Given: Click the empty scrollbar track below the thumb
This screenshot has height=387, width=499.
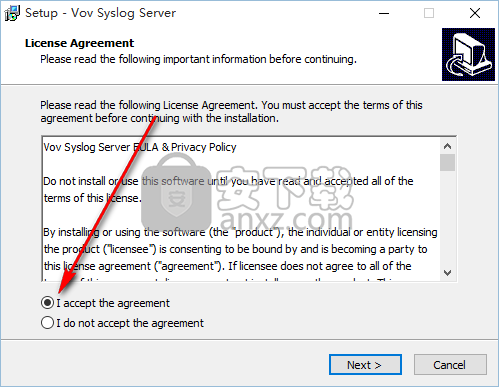Looking at the screenshot, I should point(447,218).
